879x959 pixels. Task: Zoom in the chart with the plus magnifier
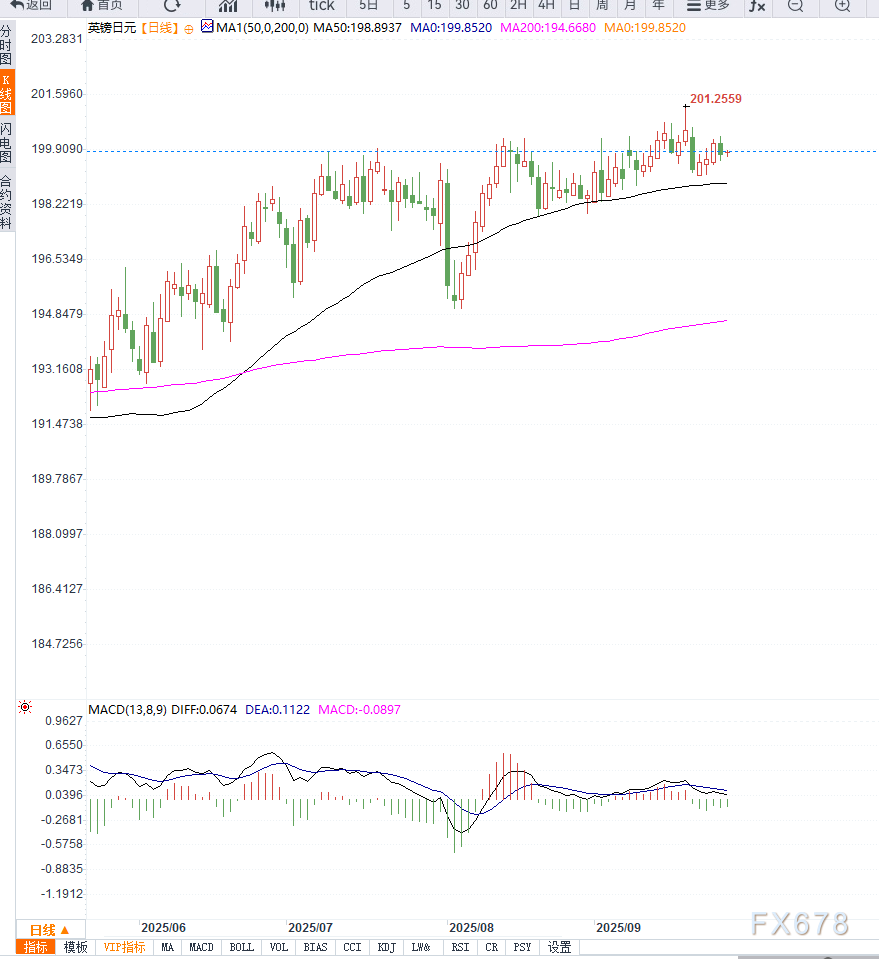tap(842, 6)
